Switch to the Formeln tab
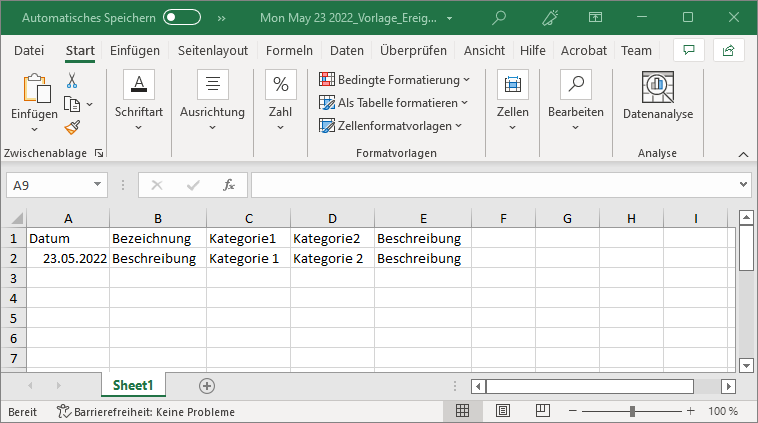Viewport: 758px width, 423px height. pyautogui.click(x=289, y=50)
